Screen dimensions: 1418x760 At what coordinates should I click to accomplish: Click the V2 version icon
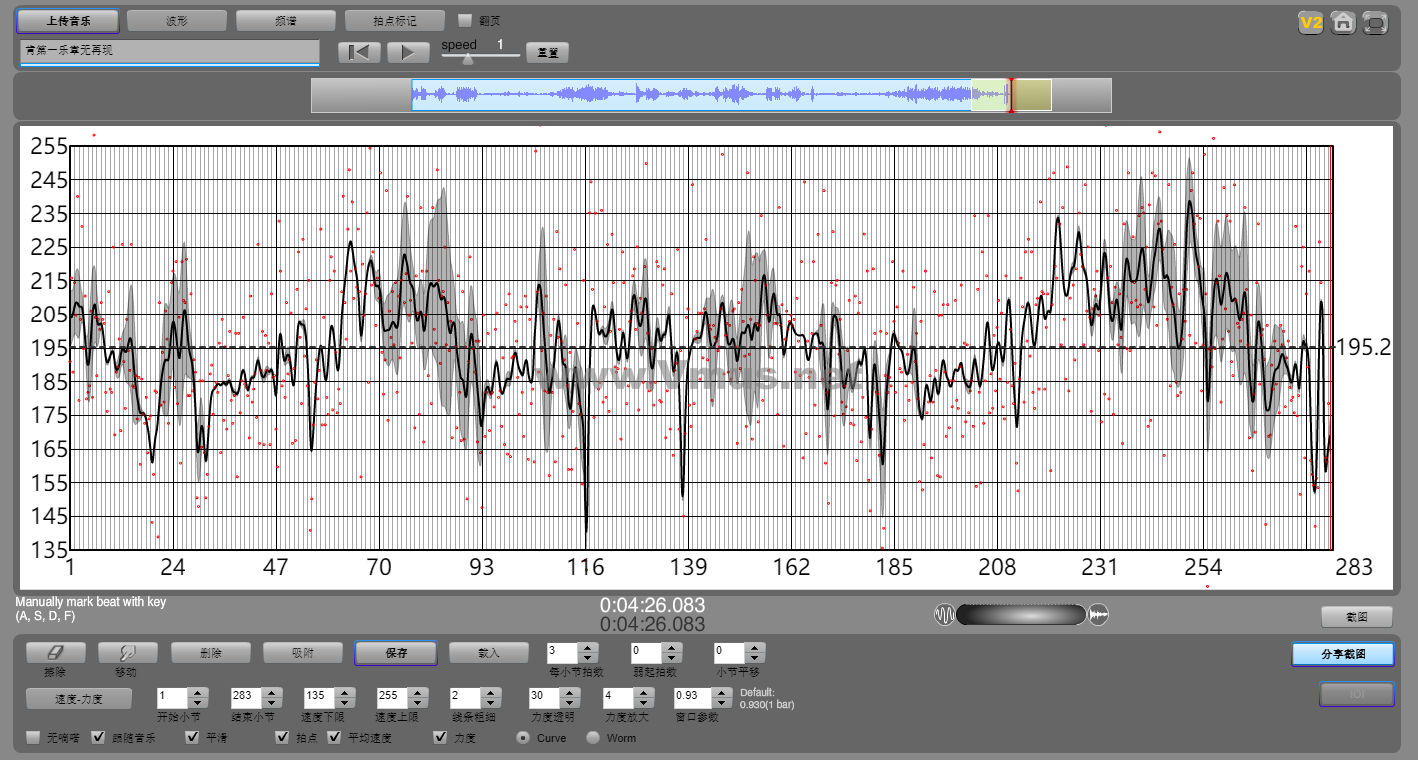click(1310, 22)
